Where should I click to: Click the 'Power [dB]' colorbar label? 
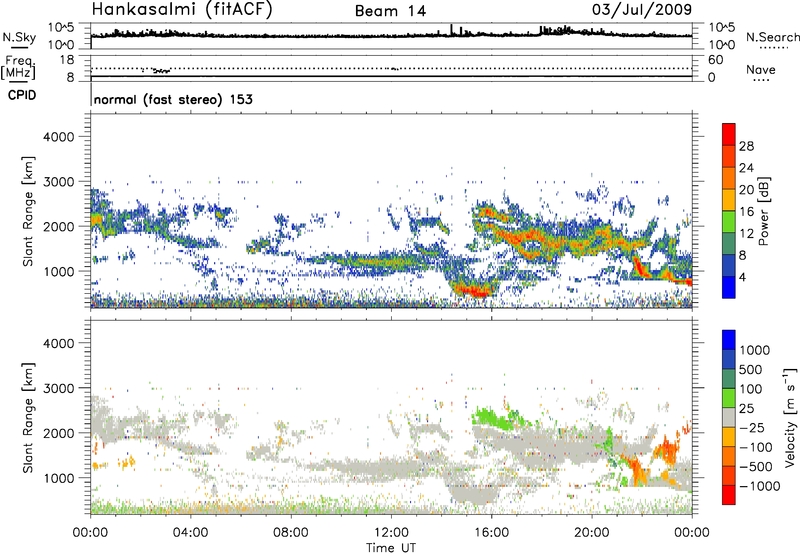point(763,211)
